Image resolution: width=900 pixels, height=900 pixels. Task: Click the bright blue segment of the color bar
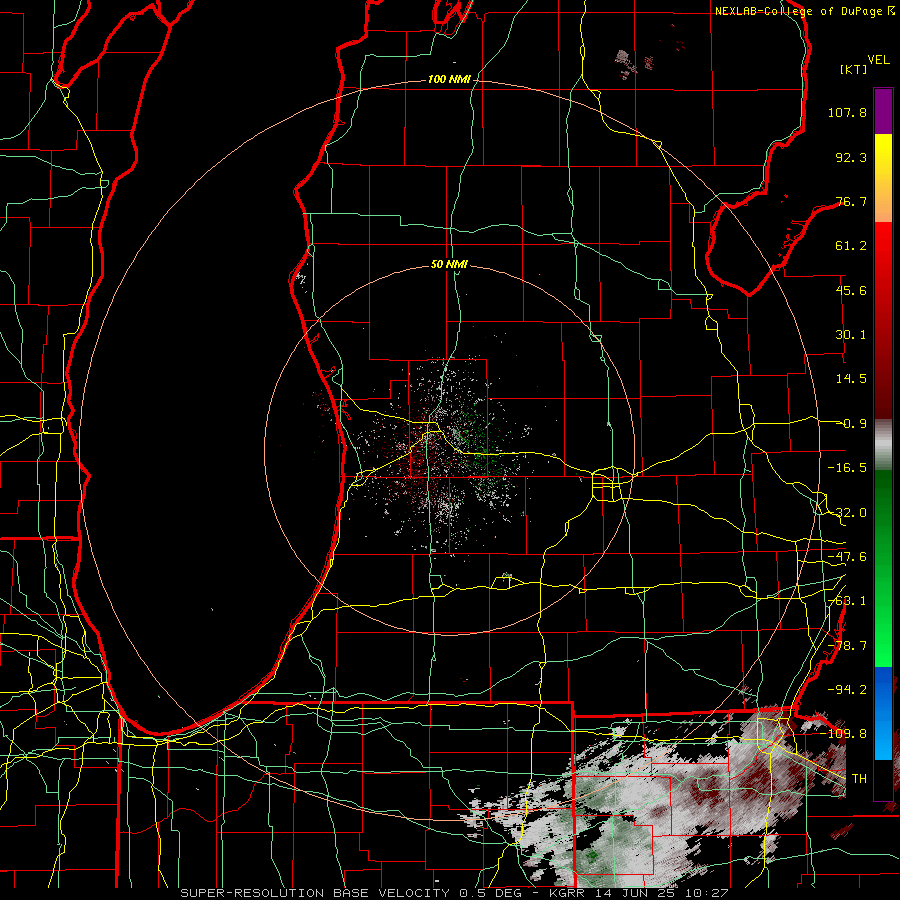(x=883, y=713)
